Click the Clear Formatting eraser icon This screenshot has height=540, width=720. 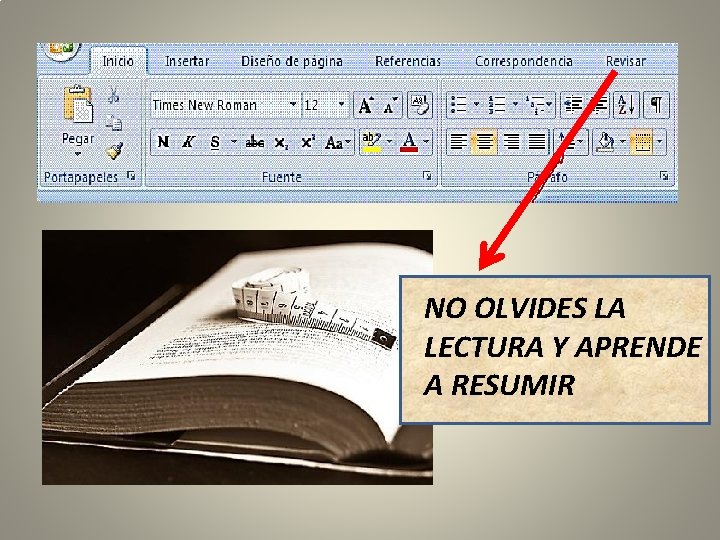pyautogui.click(x=420, y=105)
